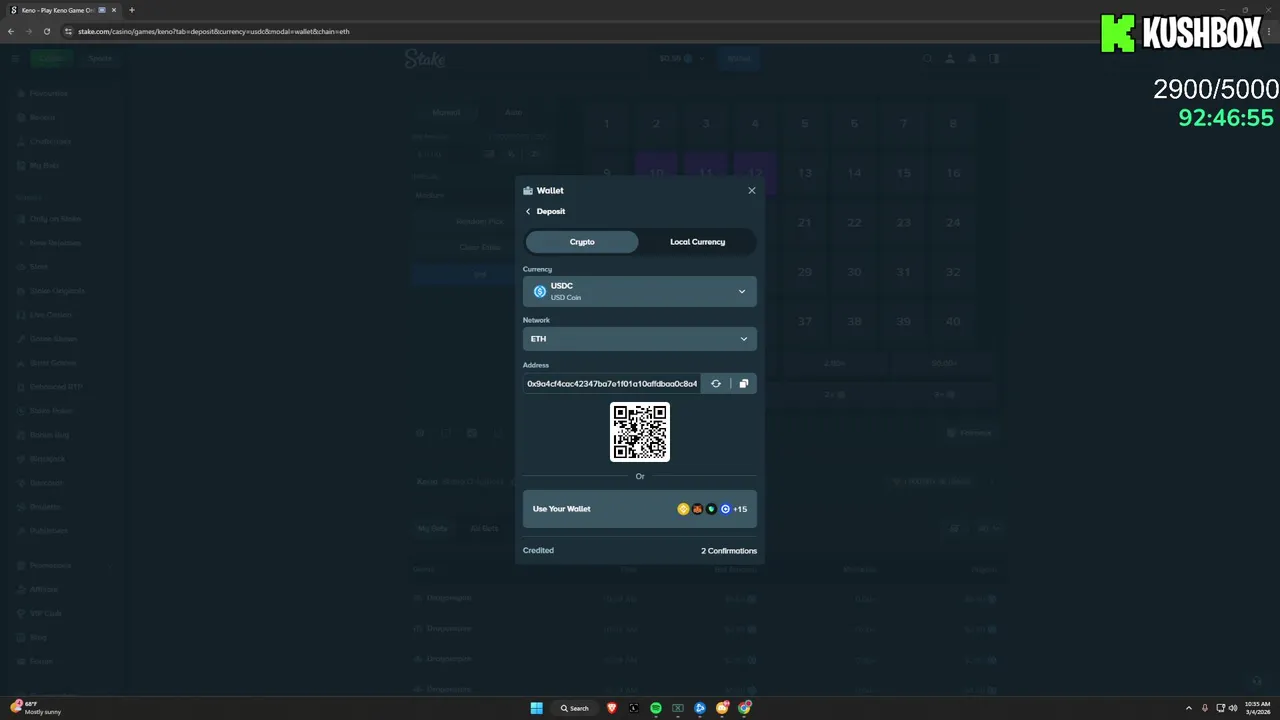
Task: Click the MetaMask fox wallet icon
Action: 698,509
